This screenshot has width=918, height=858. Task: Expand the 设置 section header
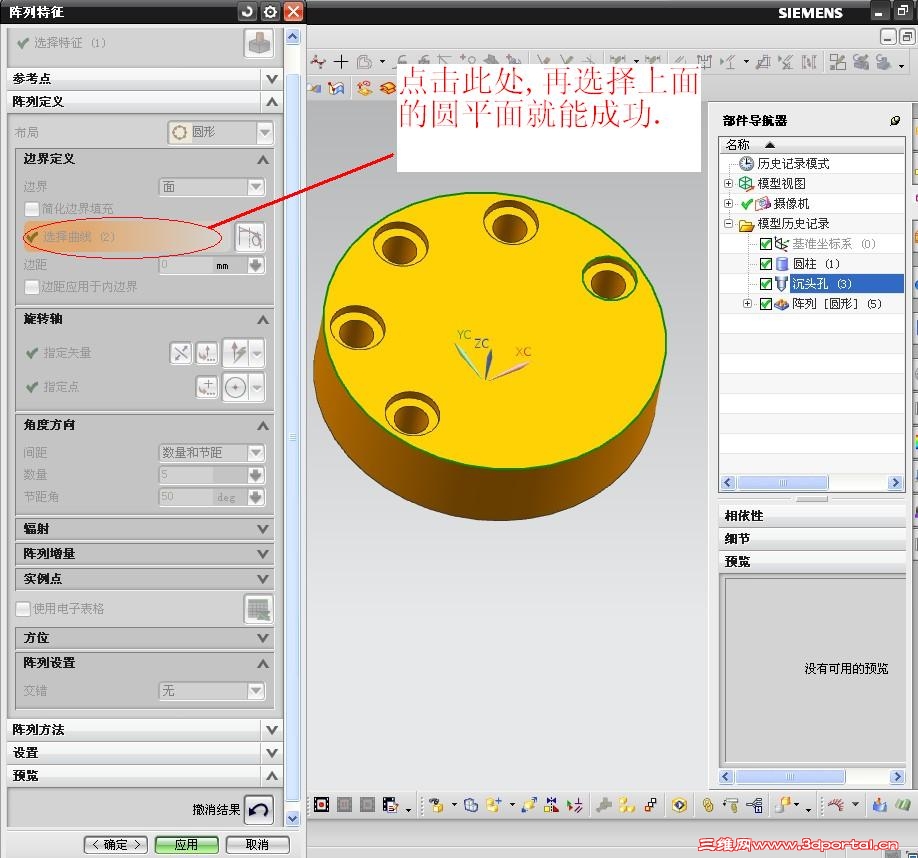tap(145, 753)
